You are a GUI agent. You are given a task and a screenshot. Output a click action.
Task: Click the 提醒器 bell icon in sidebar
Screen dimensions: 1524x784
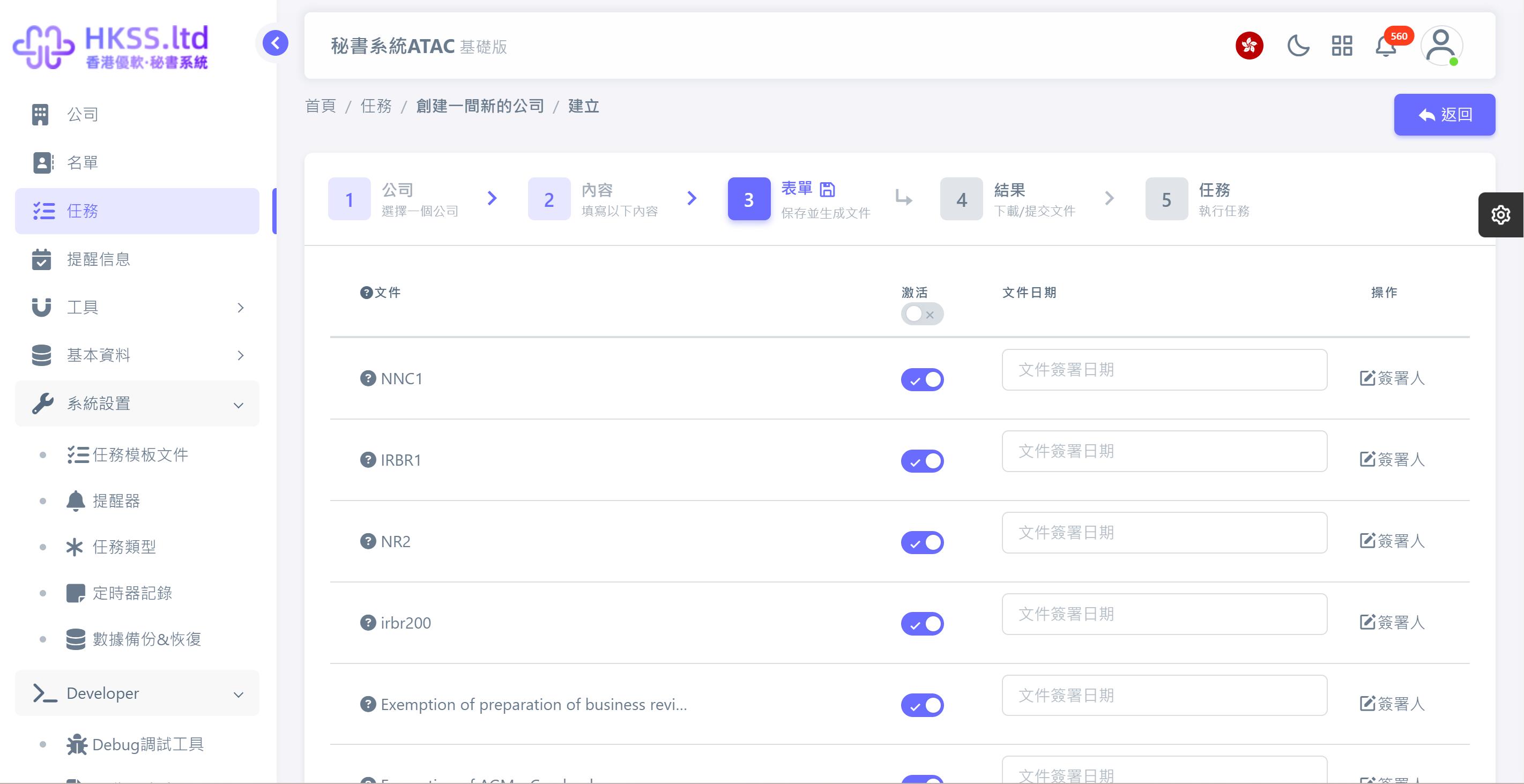tap(76, 501)
